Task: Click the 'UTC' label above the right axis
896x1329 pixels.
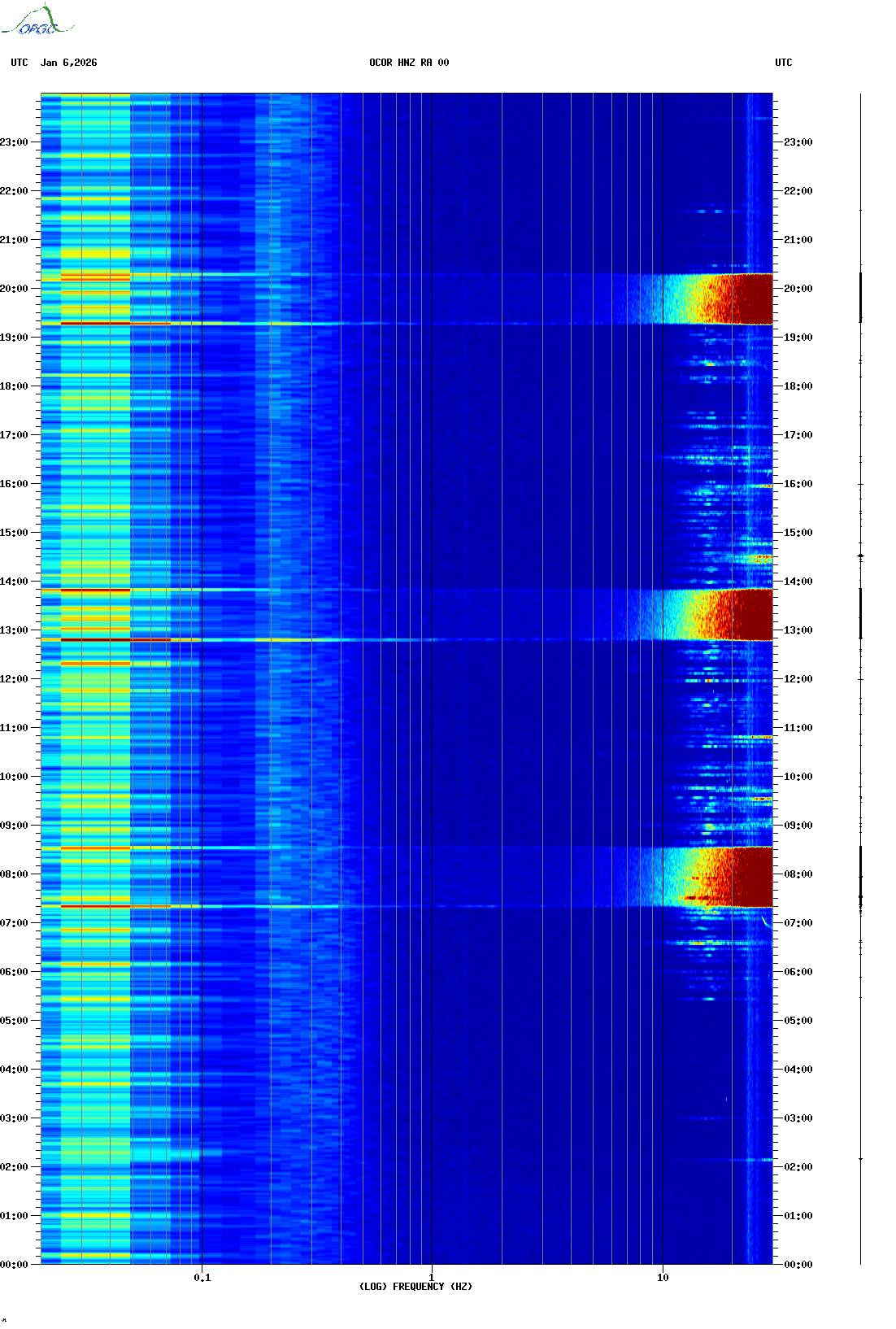Action: 784,63
